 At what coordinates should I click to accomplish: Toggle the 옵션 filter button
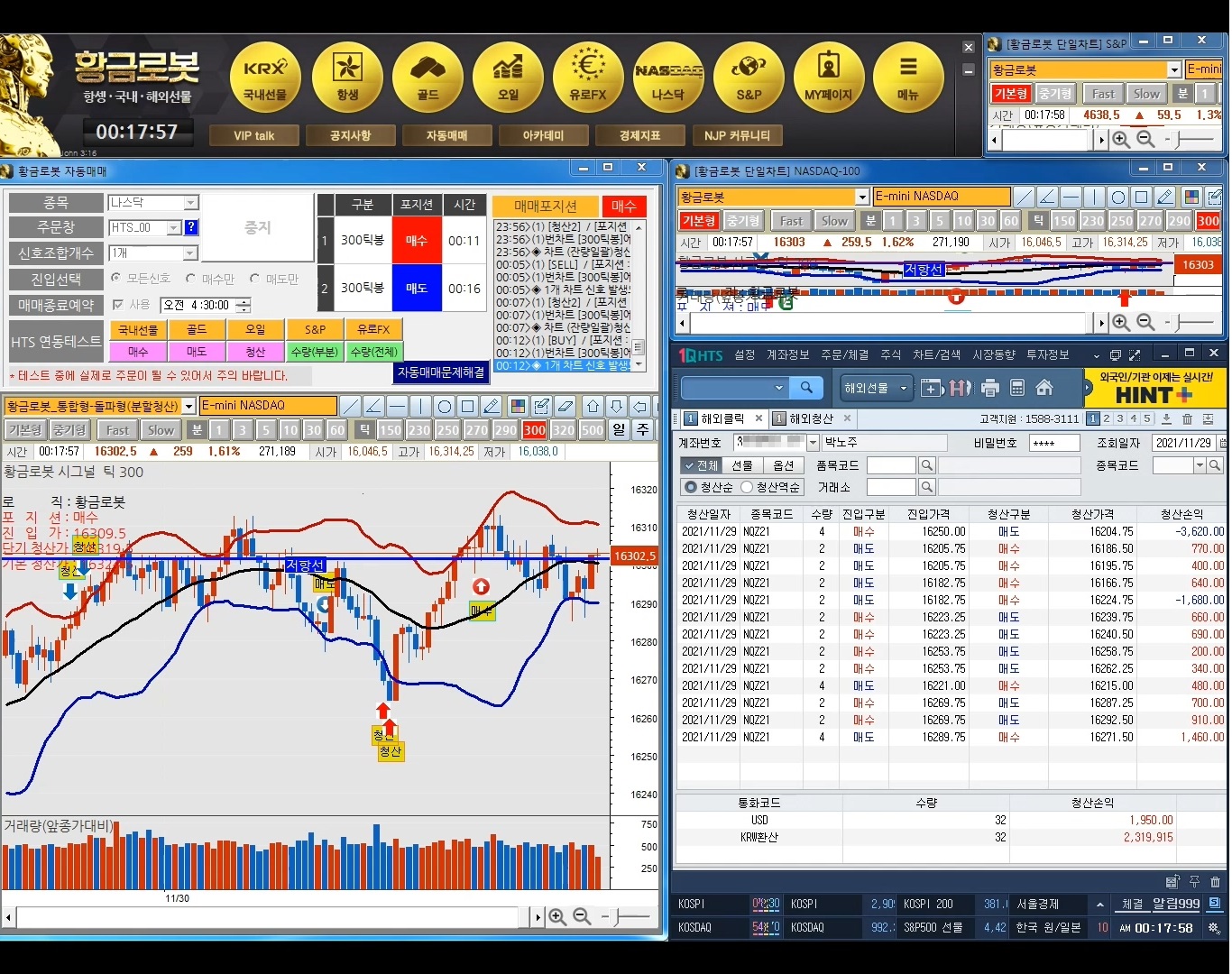783,465
